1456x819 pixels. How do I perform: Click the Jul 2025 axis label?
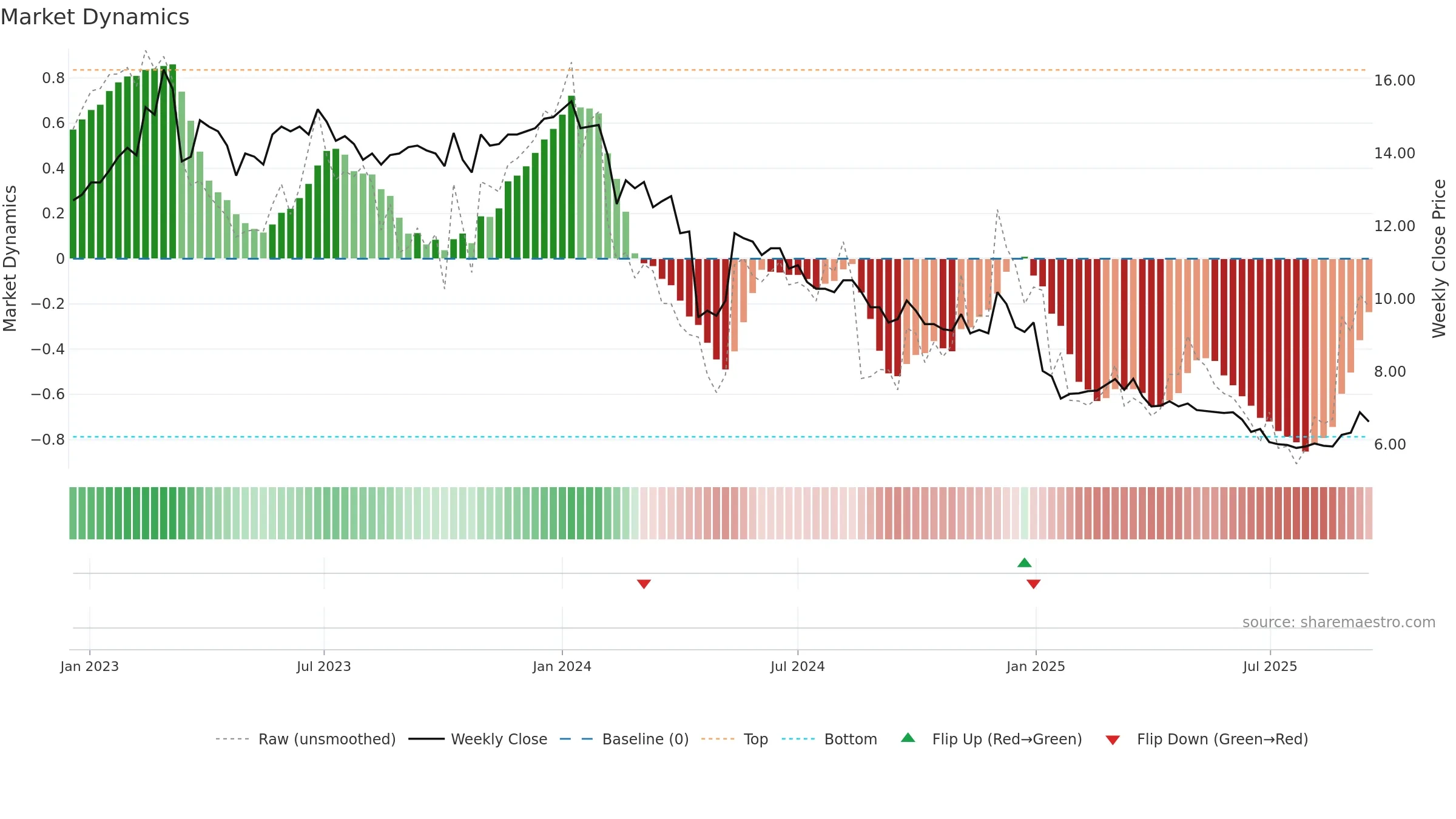1270,666
